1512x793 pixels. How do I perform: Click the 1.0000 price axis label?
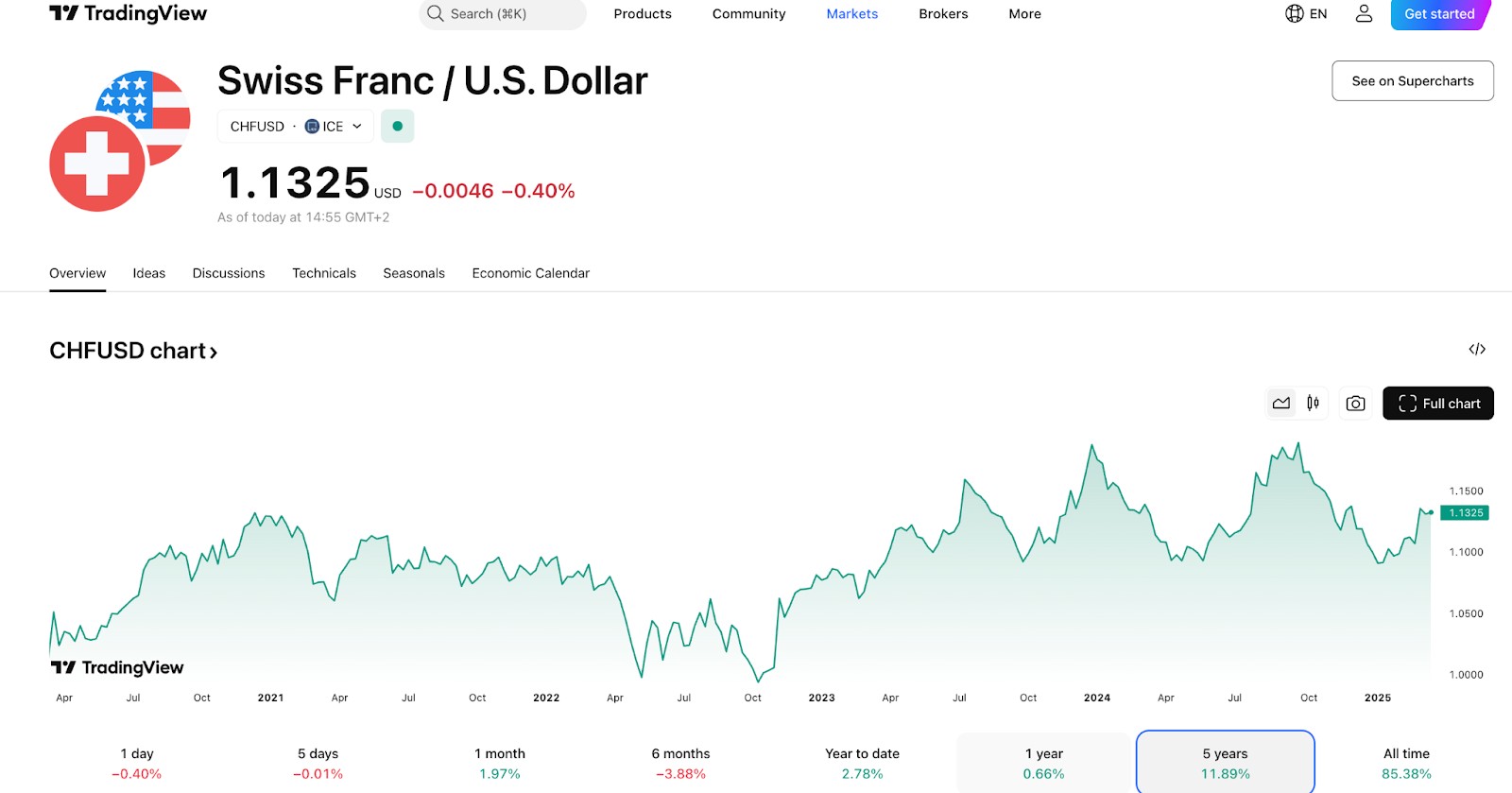[1467, 675]
